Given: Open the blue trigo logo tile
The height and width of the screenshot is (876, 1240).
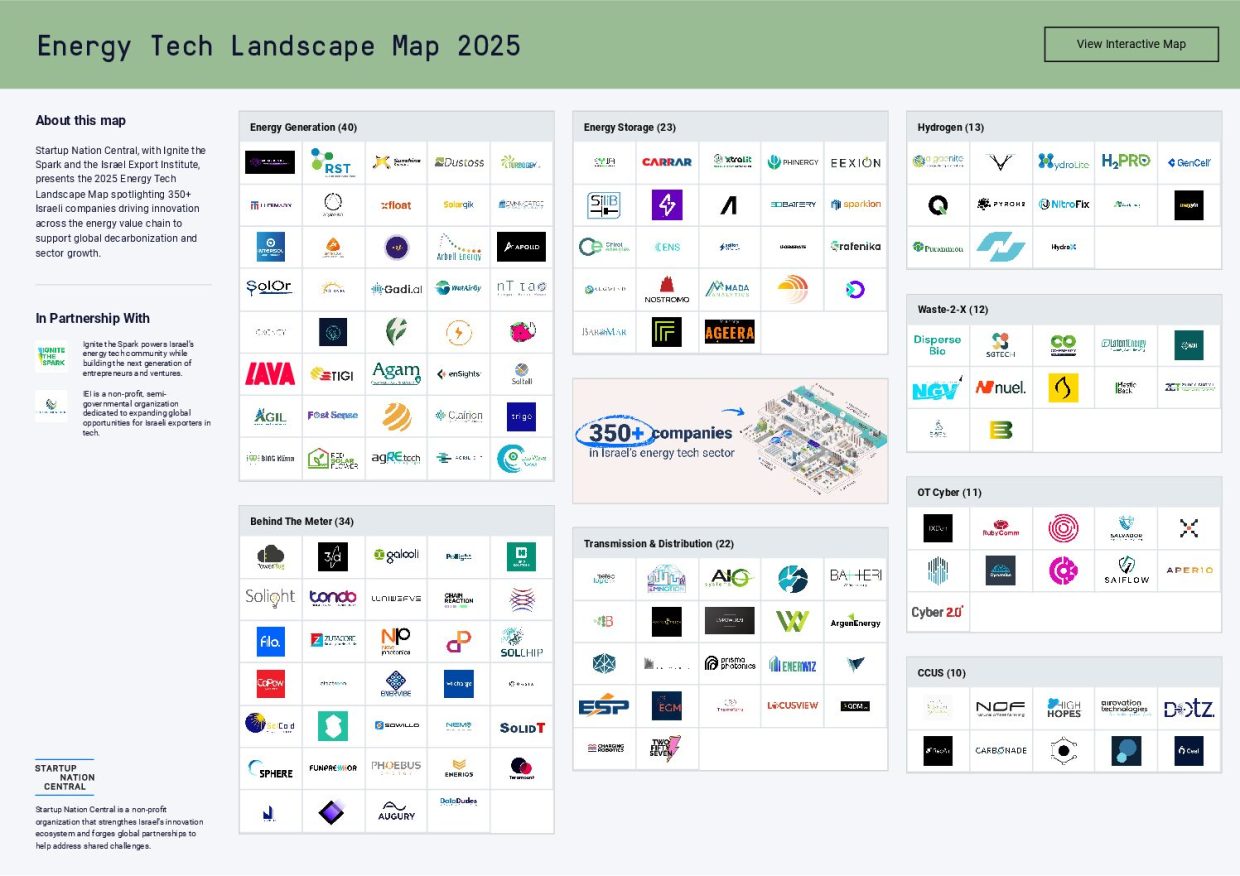Looking at the screenshot, I should coord(521,416).
